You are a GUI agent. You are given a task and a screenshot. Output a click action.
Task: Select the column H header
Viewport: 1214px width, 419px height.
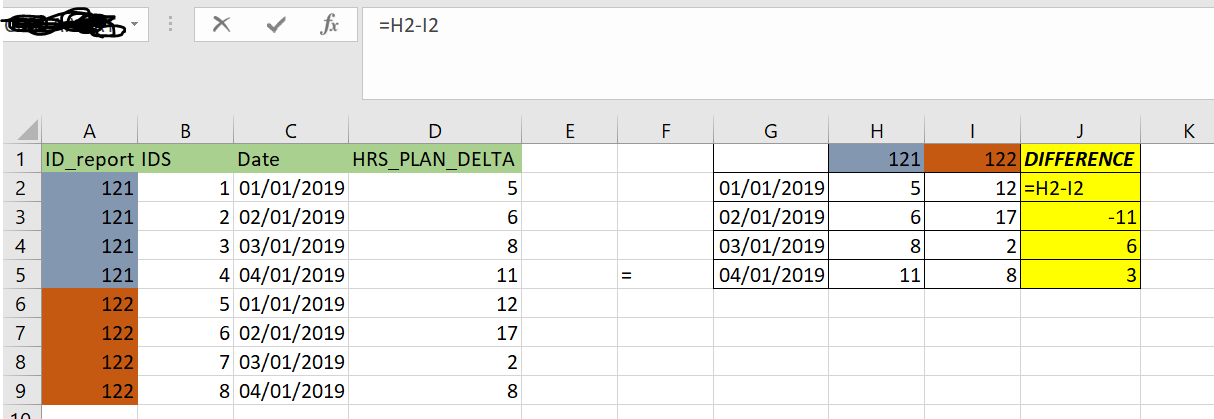coord(877,130)
